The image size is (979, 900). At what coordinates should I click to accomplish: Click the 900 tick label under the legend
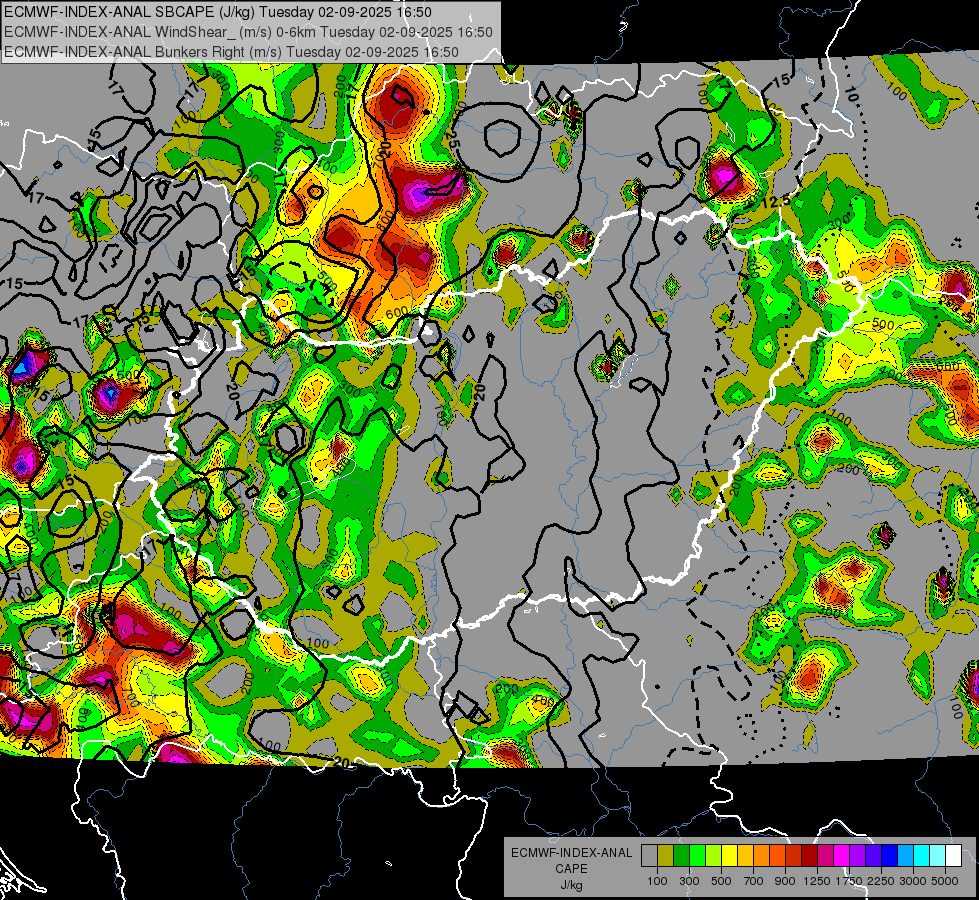tap(785, 881)
